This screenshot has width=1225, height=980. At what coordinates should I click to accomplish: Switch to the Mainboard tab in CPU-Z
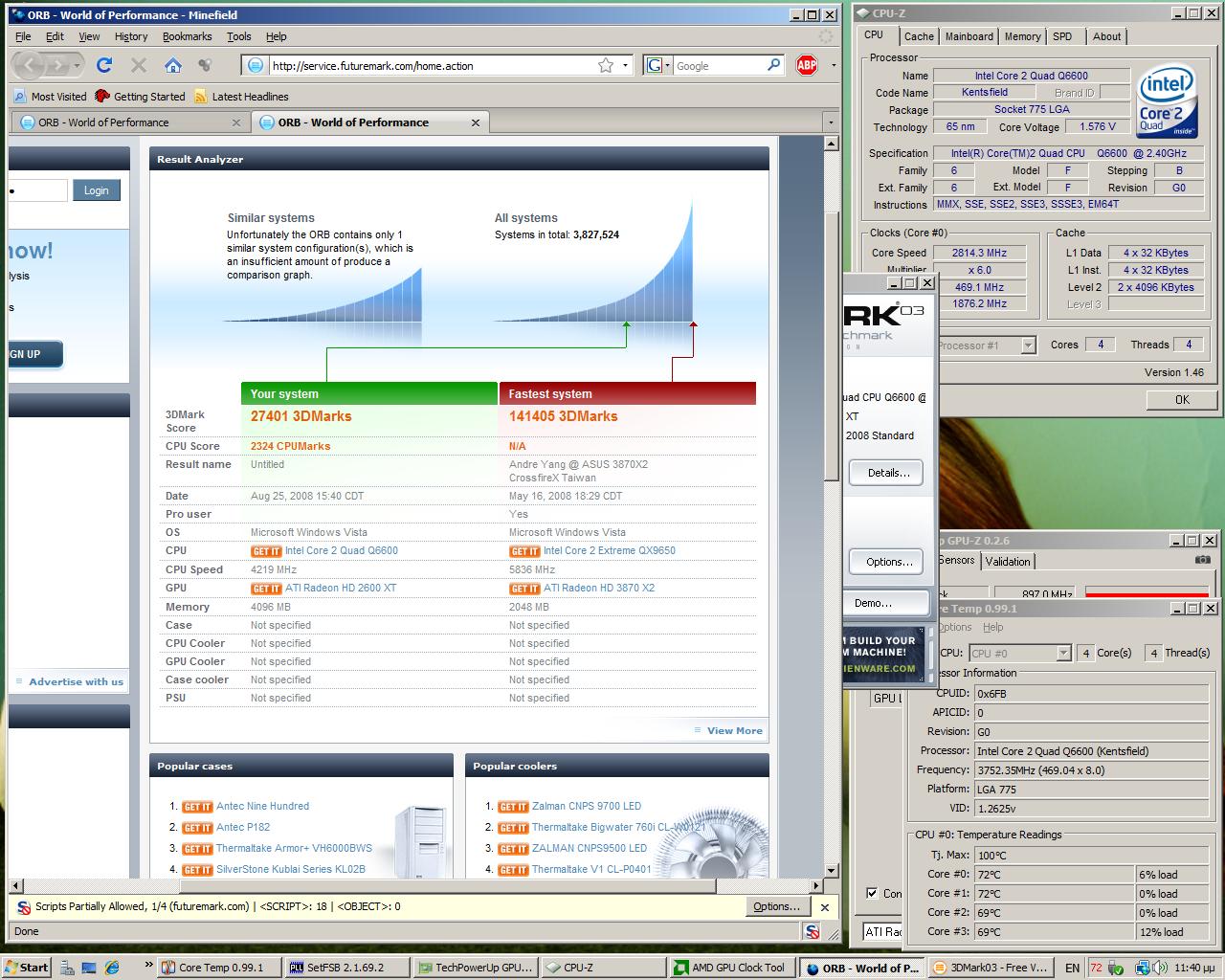tap(969, 36)
